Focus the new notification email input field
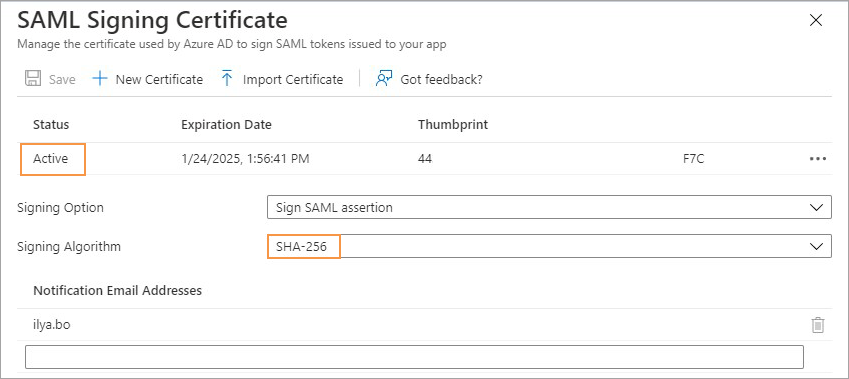The image size is (849, 379). point(414,357)
